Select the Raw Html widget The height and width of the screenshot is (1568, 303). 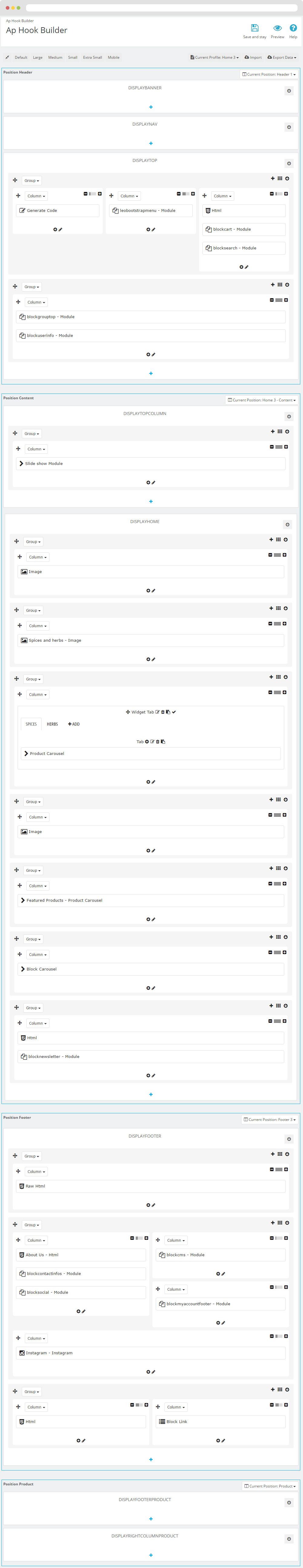point(151,1186)
